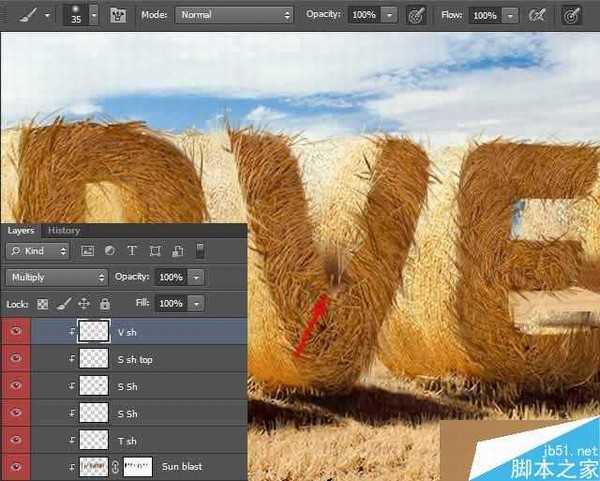Filter layers by type layers icon
The height and width of the screenshot is (481, 600).
click(x=132, y=251)
